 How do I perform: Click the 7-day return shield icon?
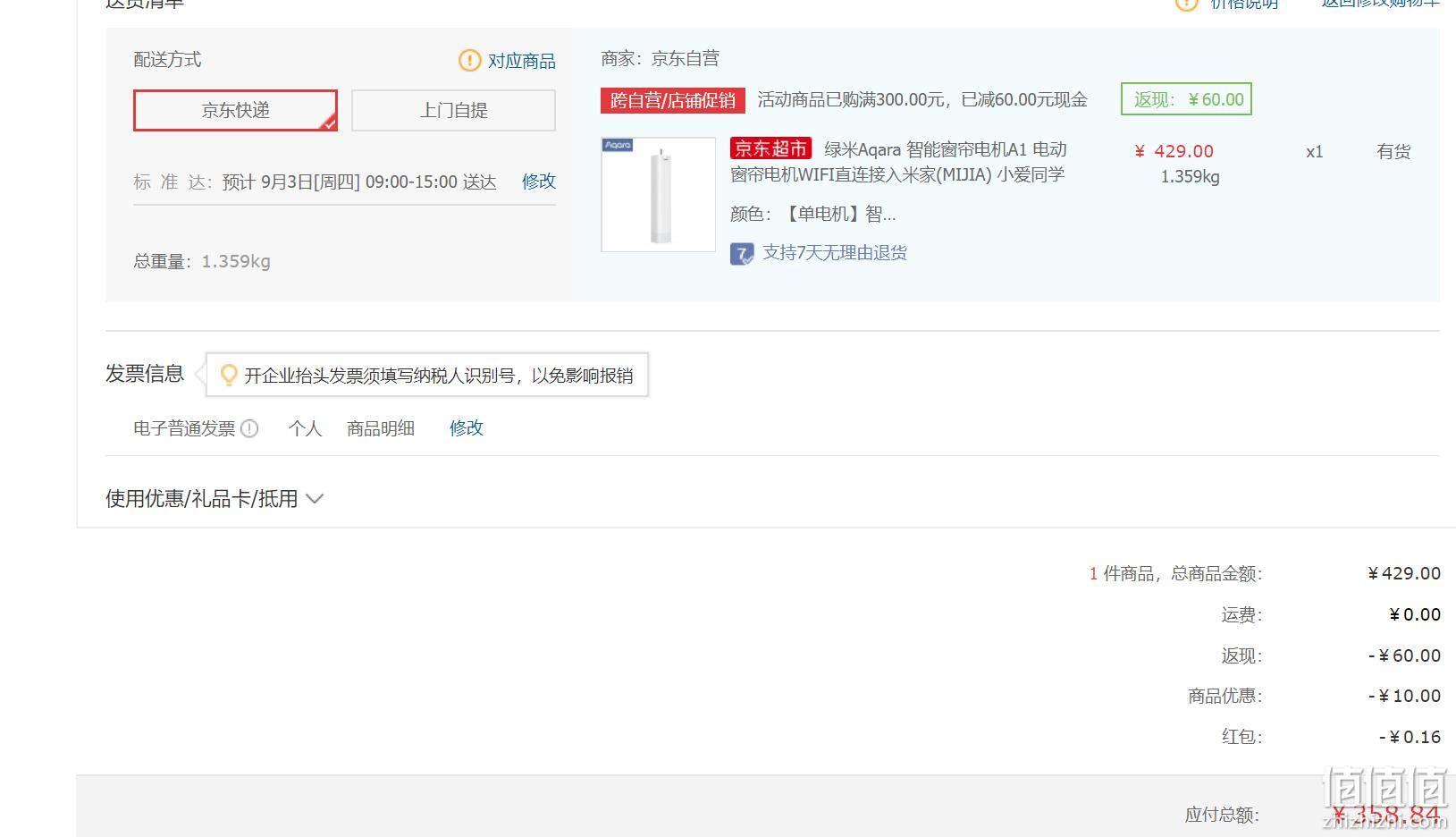pyautogui.click(x=742, y=254)
